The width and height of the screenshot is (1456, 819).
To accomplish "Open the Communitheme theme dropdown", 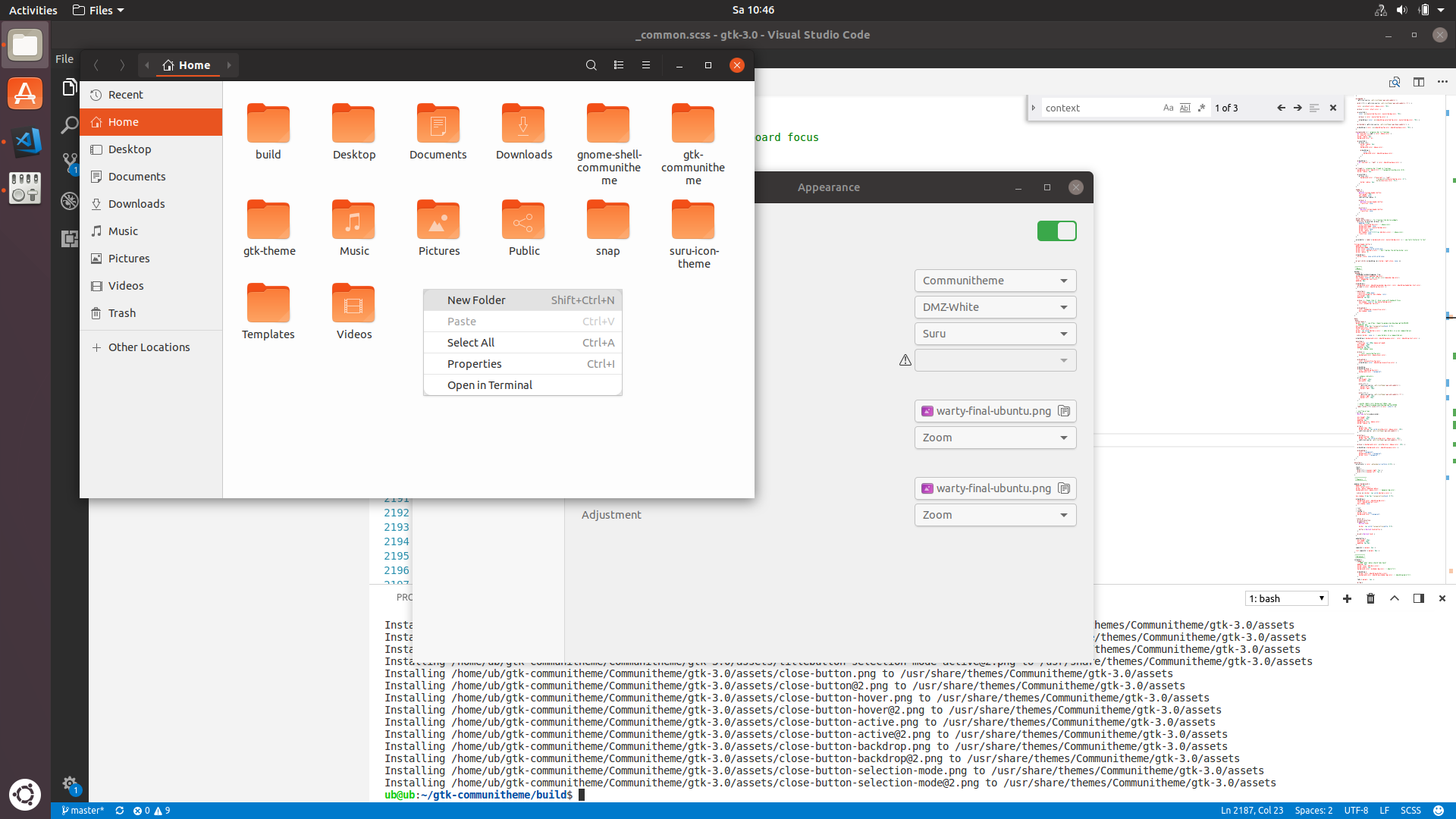I will (994, 281).
